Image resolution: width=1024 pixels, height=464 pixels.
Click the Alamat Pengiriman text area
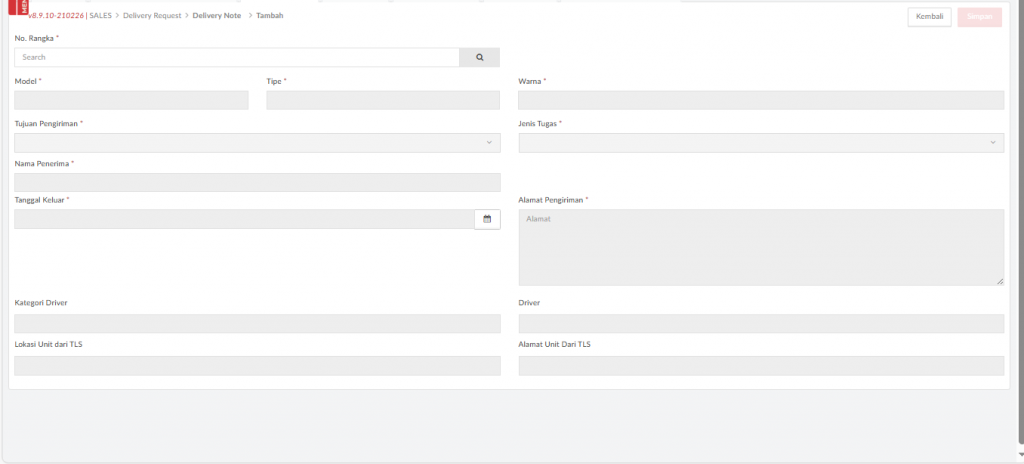click(x=761, y=247)
